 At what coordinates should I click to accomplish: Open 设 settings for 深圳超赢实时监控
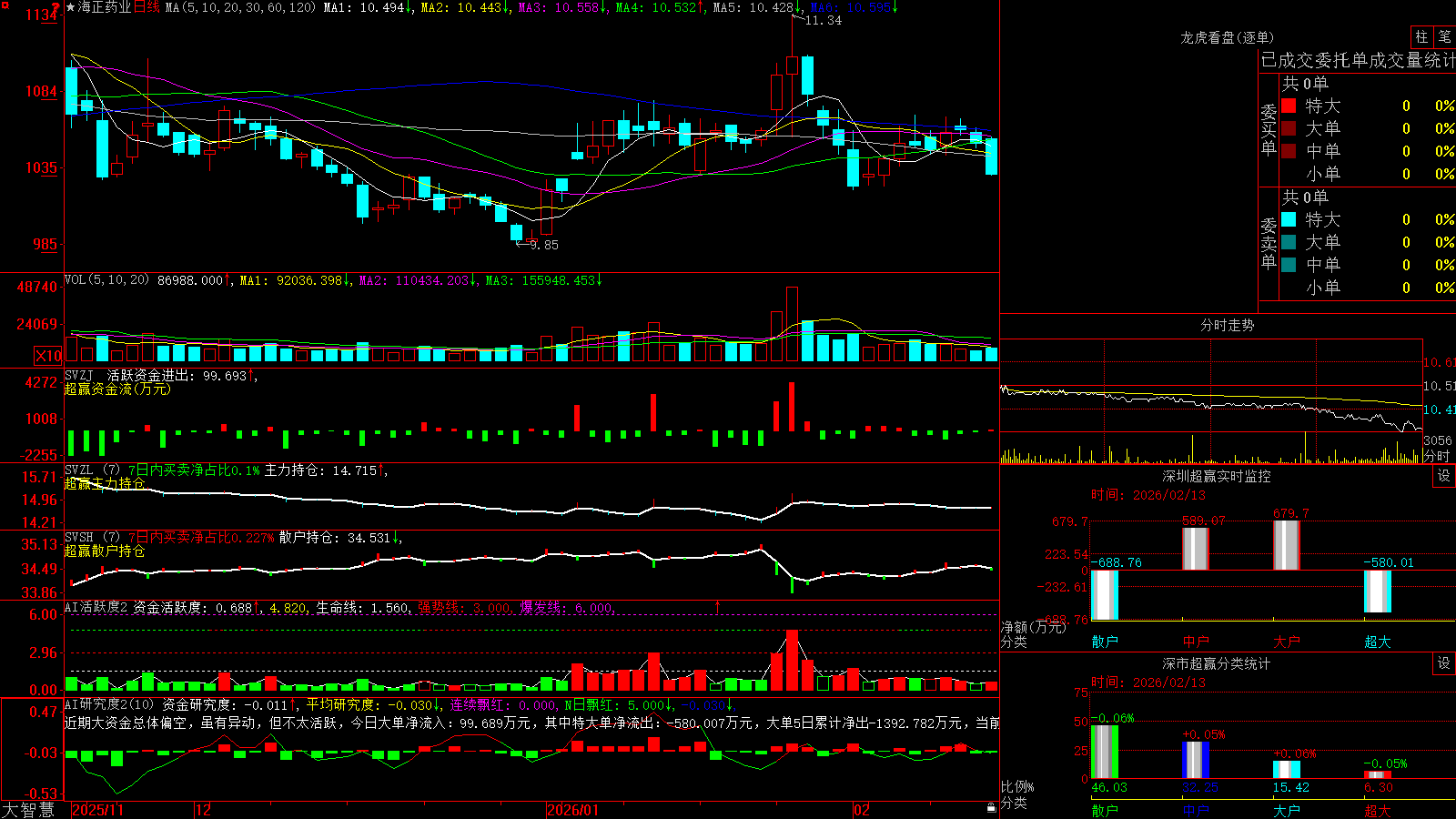tap(1444, 476)
